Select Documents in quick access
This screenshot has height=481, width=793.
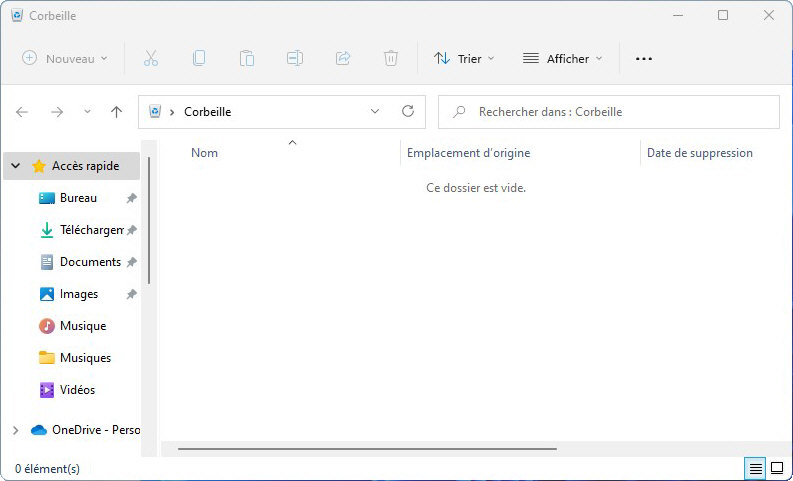90,262
